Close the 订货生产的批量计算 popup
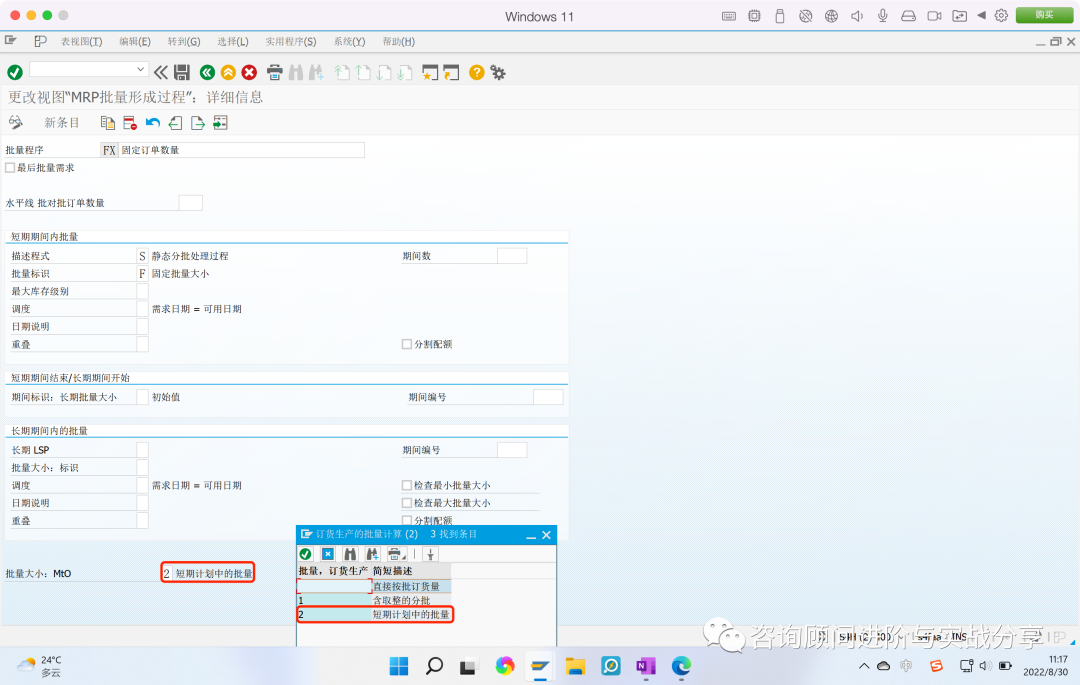Screen dimensions: 1080x685 tap(546, 535)
